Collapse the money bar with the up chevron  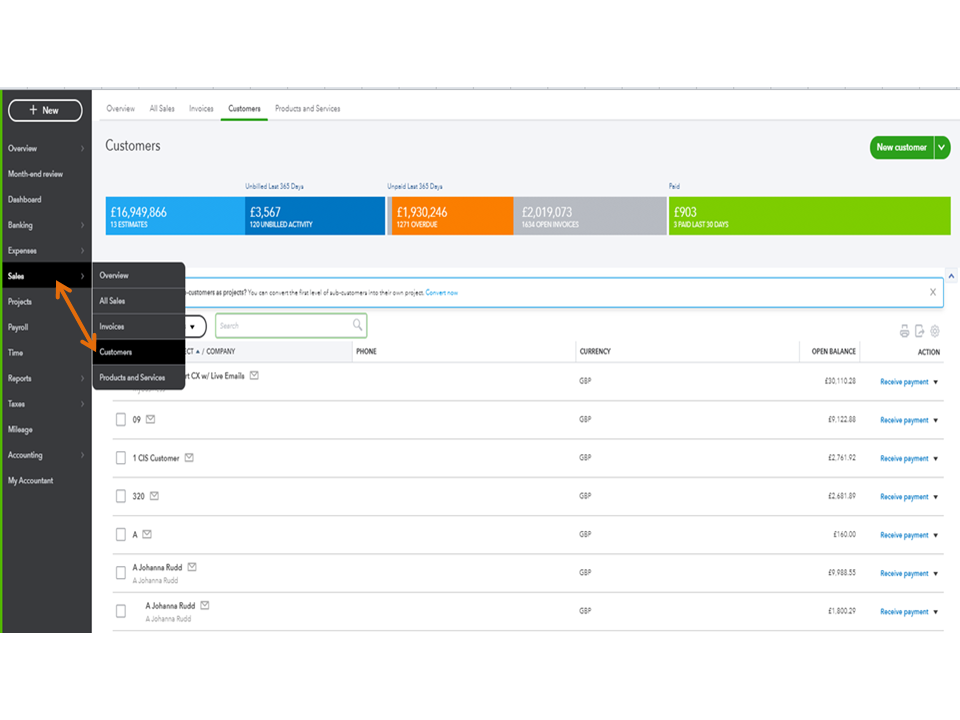click(951, 276)
